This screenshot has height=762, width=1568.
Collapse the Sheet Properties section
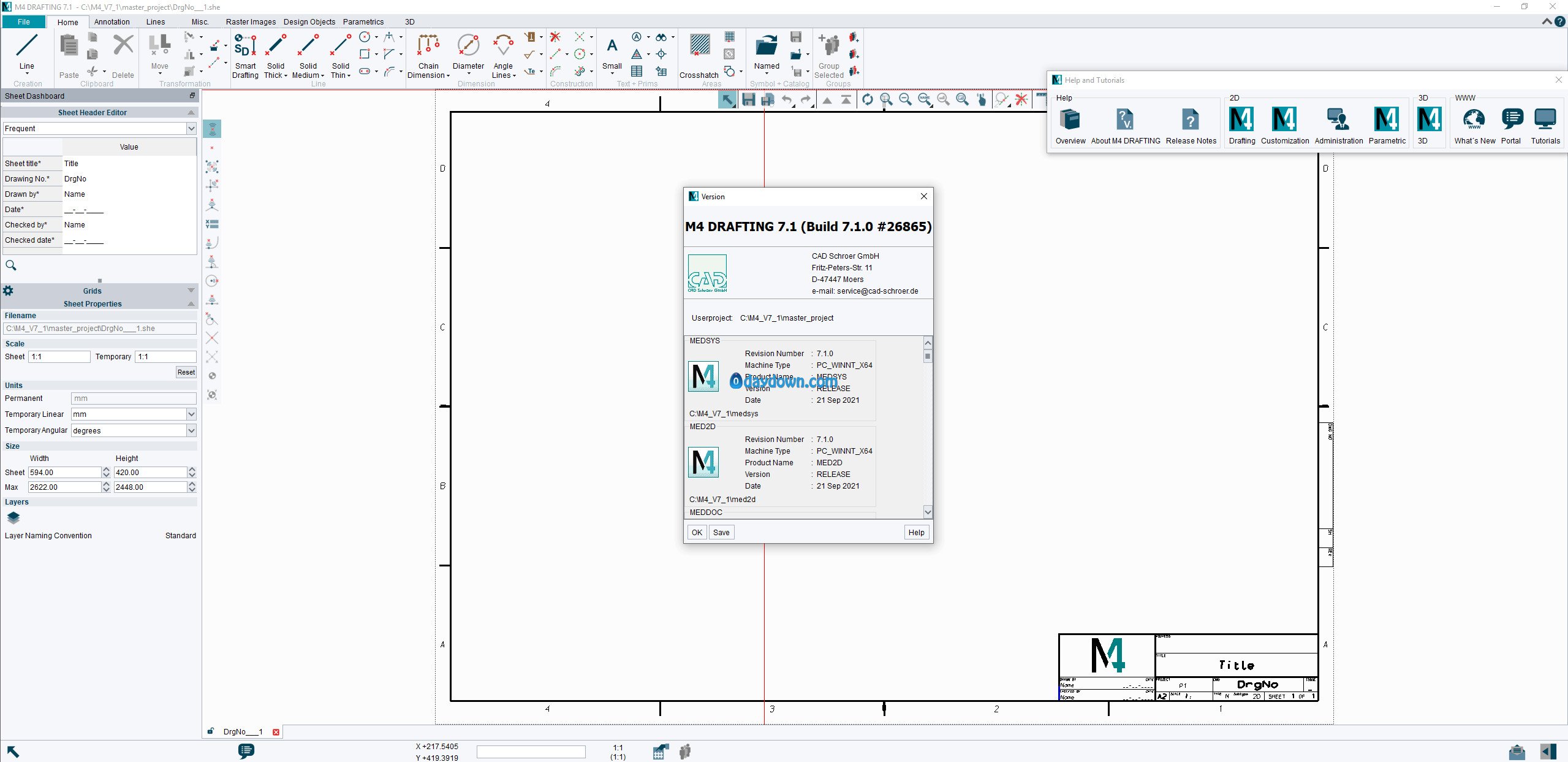click(x=191, y=304)
